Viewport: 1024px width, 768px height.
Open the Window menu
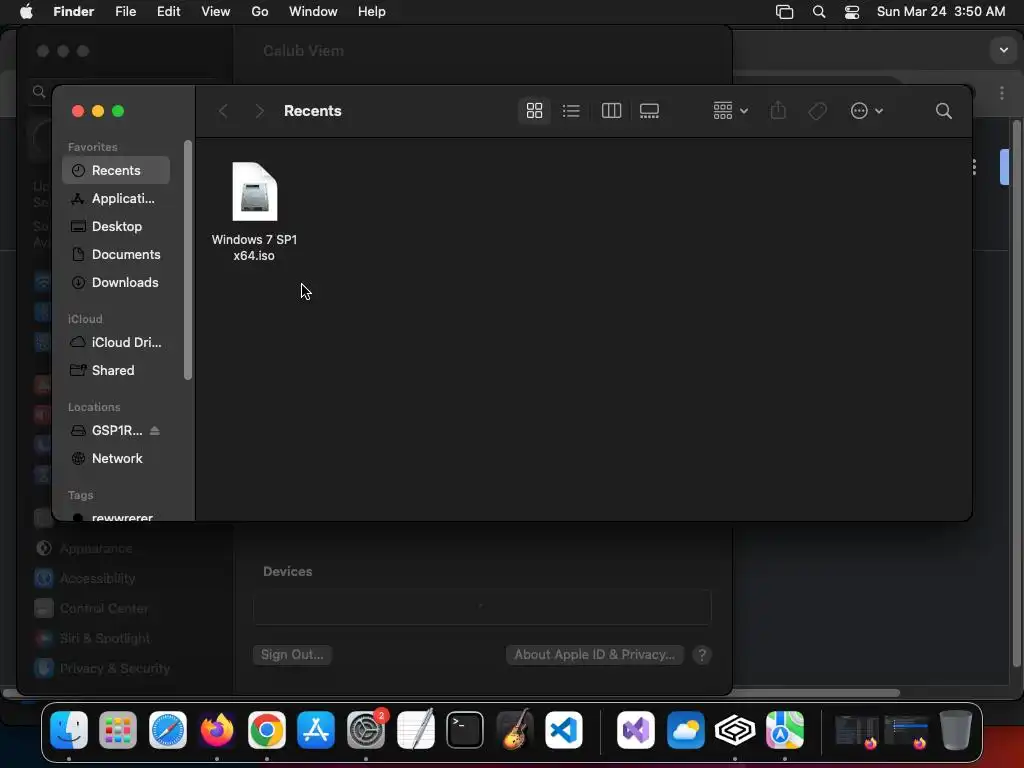click(x=313, y=12)
